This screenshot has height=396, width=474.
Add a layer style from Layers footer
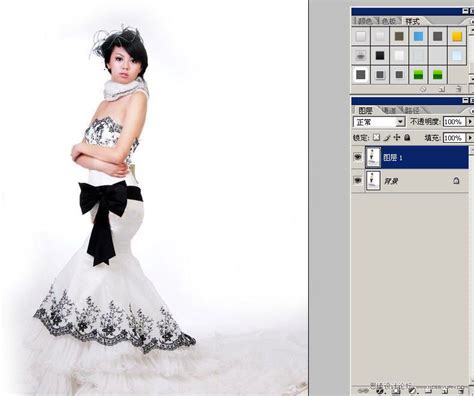(x=380, y=391)
